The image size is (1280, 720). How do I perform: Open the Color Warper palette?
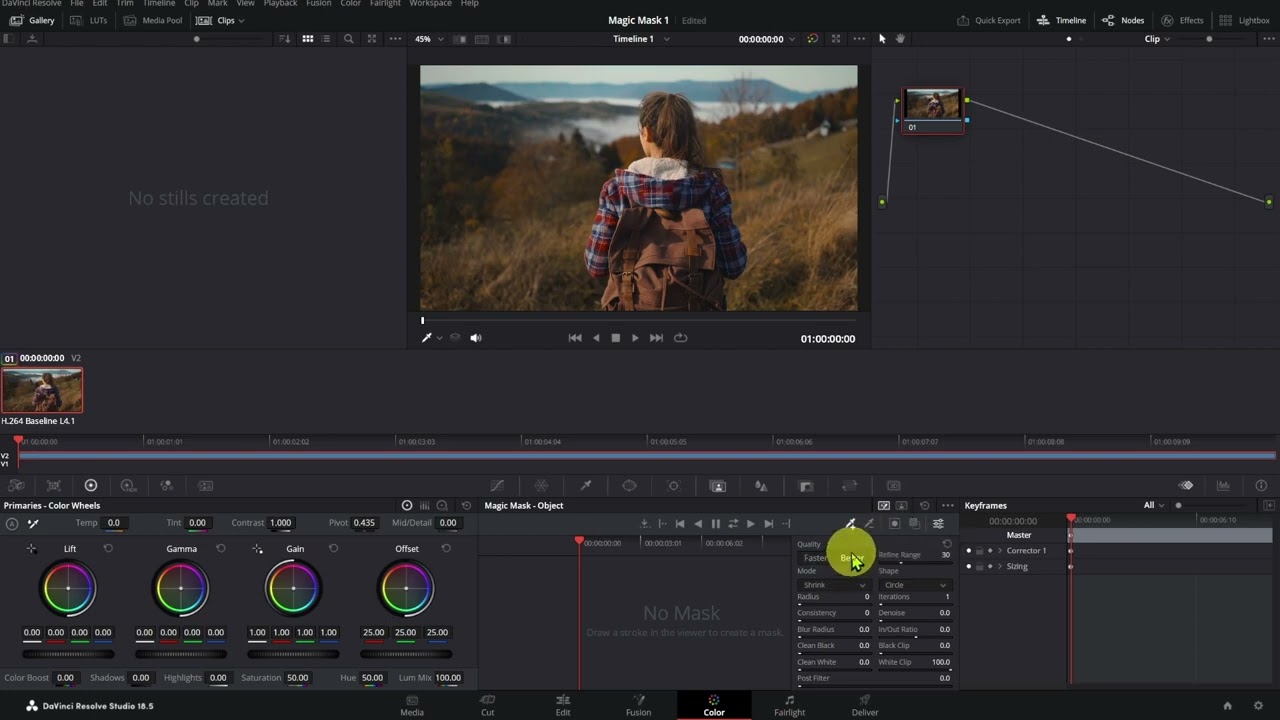(x=541, y=486)
